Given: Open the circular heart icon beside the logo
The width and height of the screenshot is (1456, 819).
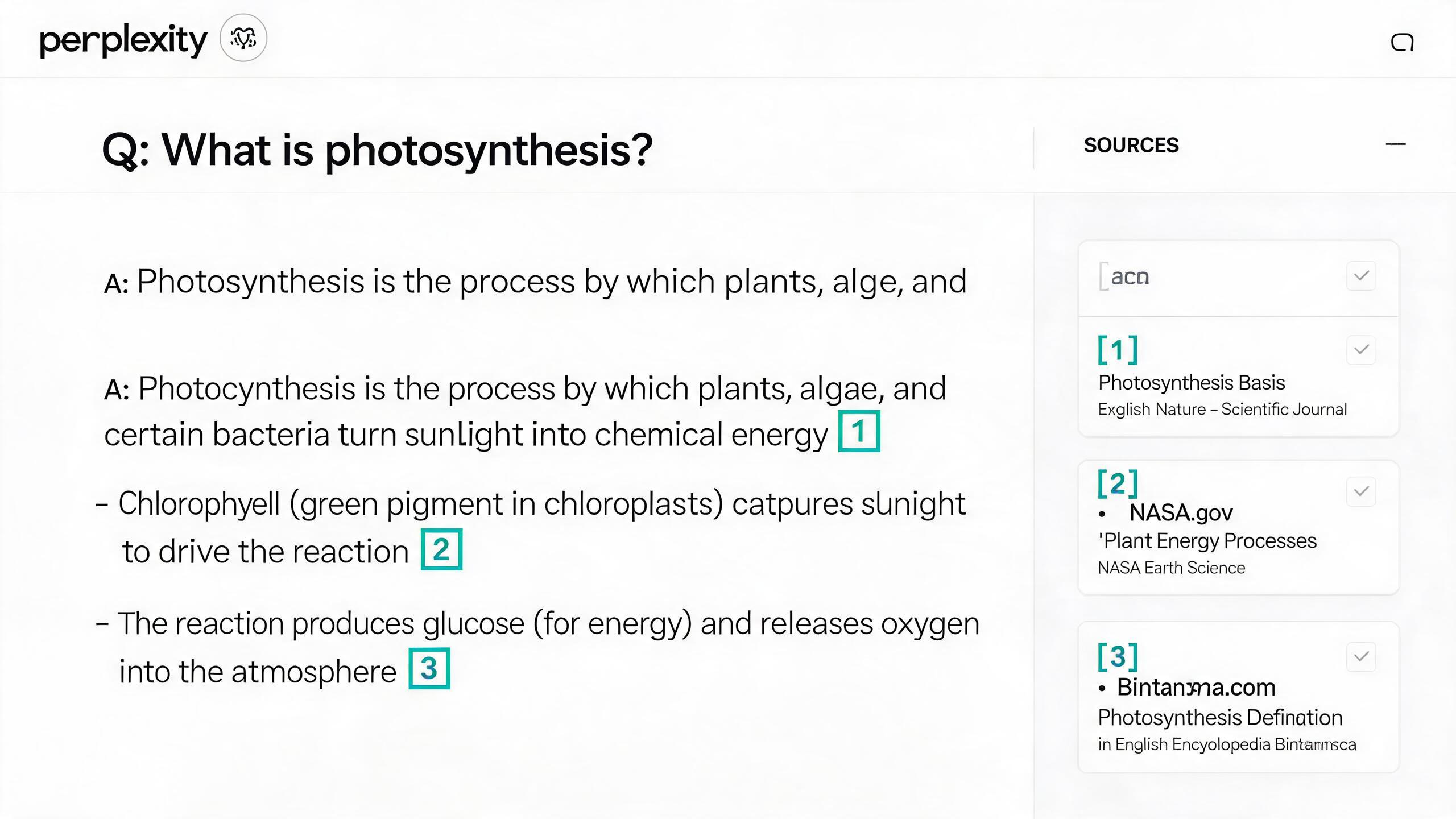Looking at the screenshot, I should (x=243, y=38).
